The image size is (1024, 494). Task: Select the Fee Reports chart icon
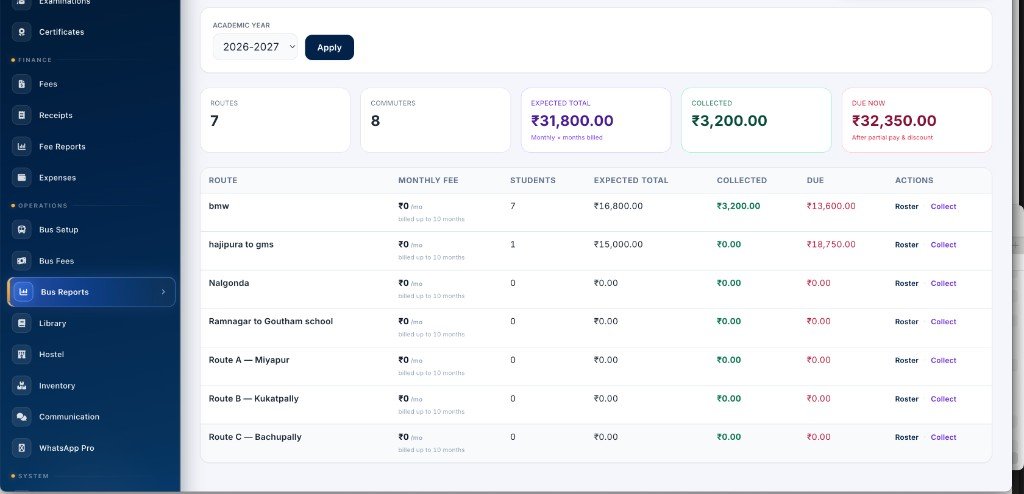click(x=22, y=146)
